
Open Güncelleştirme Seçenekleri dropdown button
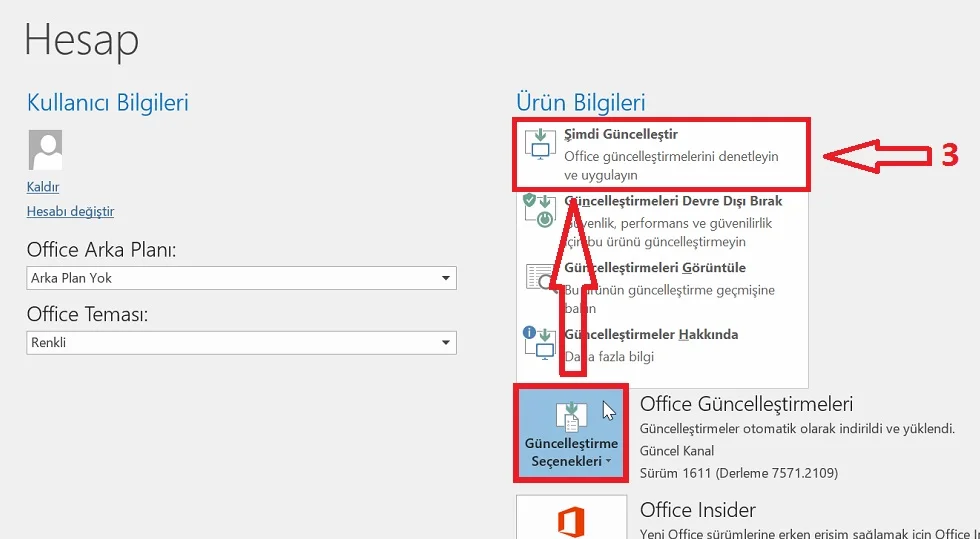pyautogui.click(x=571, y=433)
